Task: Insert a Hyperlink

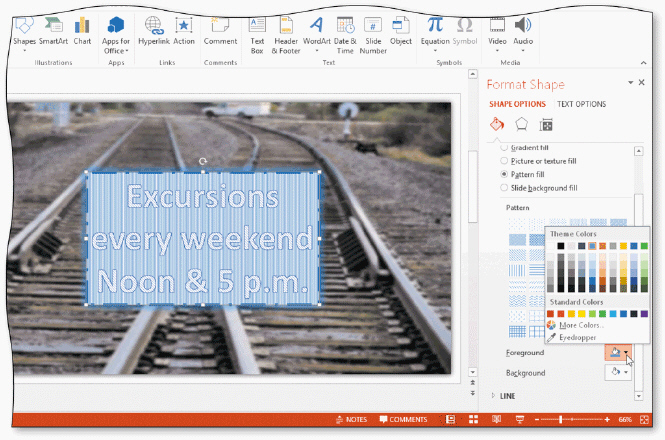Action: point(154,31)
